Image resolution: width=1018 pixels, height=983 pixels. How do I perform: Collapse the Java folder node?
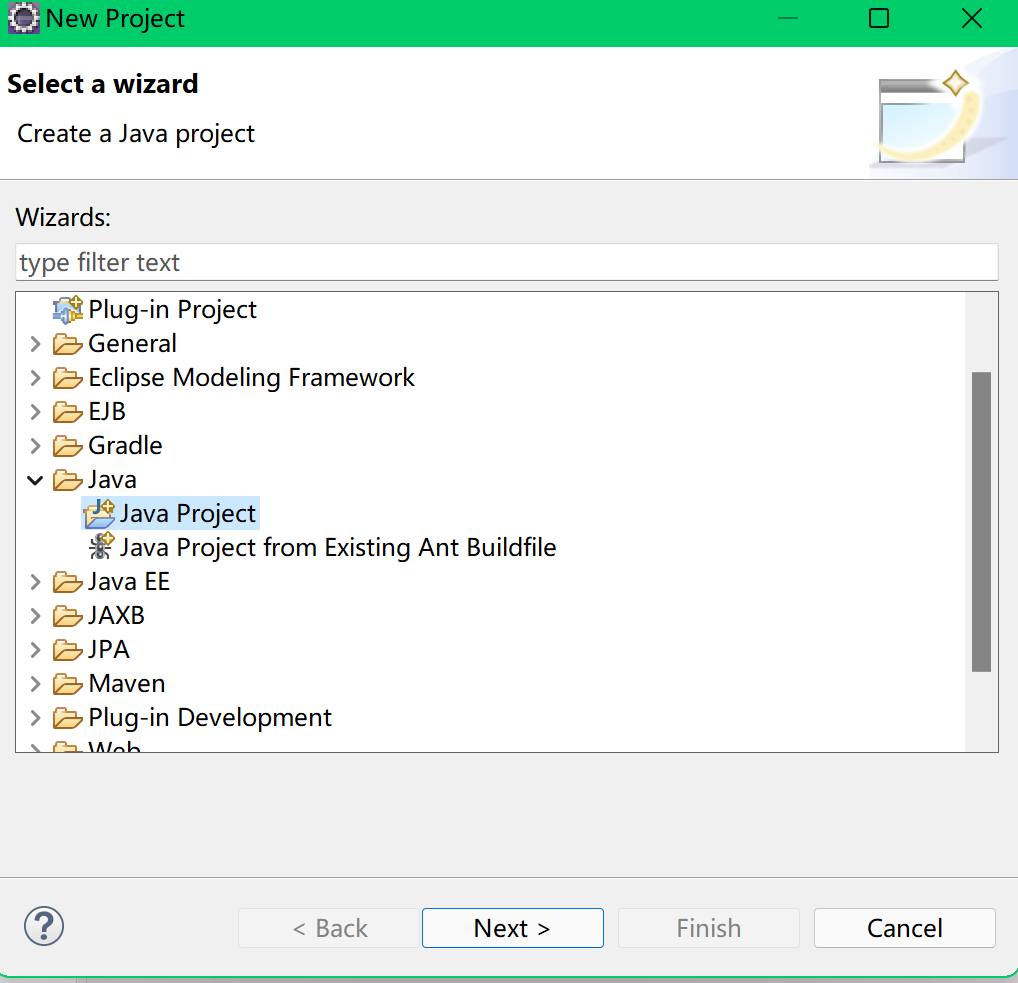35,480
